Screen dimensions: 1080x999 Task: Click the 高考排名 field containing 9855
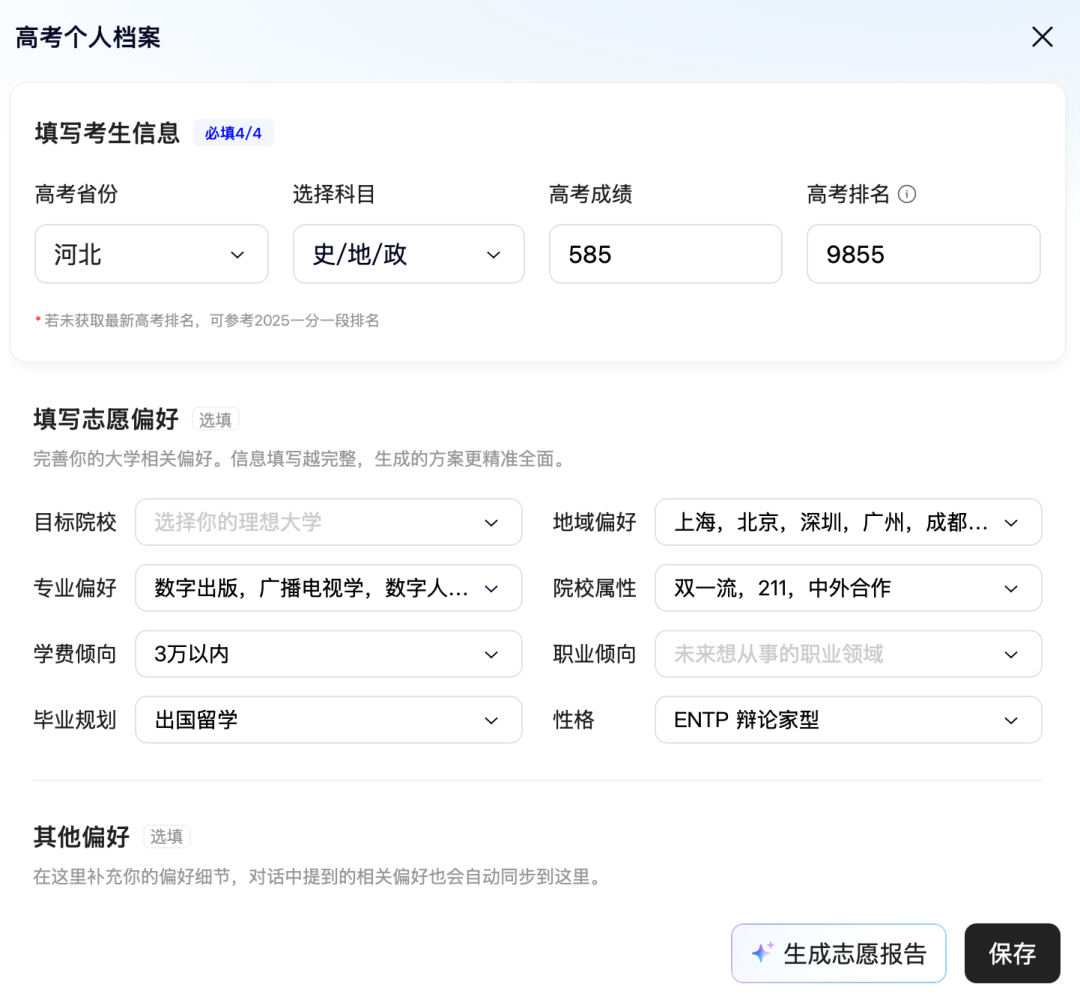(x=923, y=254)
